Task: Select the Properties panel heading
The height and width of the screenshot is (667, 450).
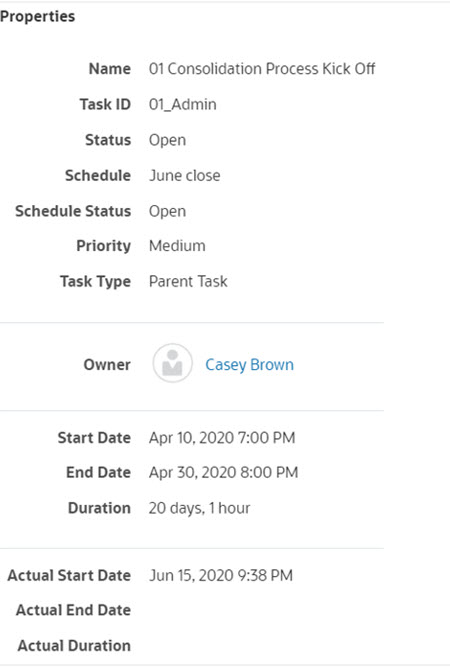Action: click(37, 17)
